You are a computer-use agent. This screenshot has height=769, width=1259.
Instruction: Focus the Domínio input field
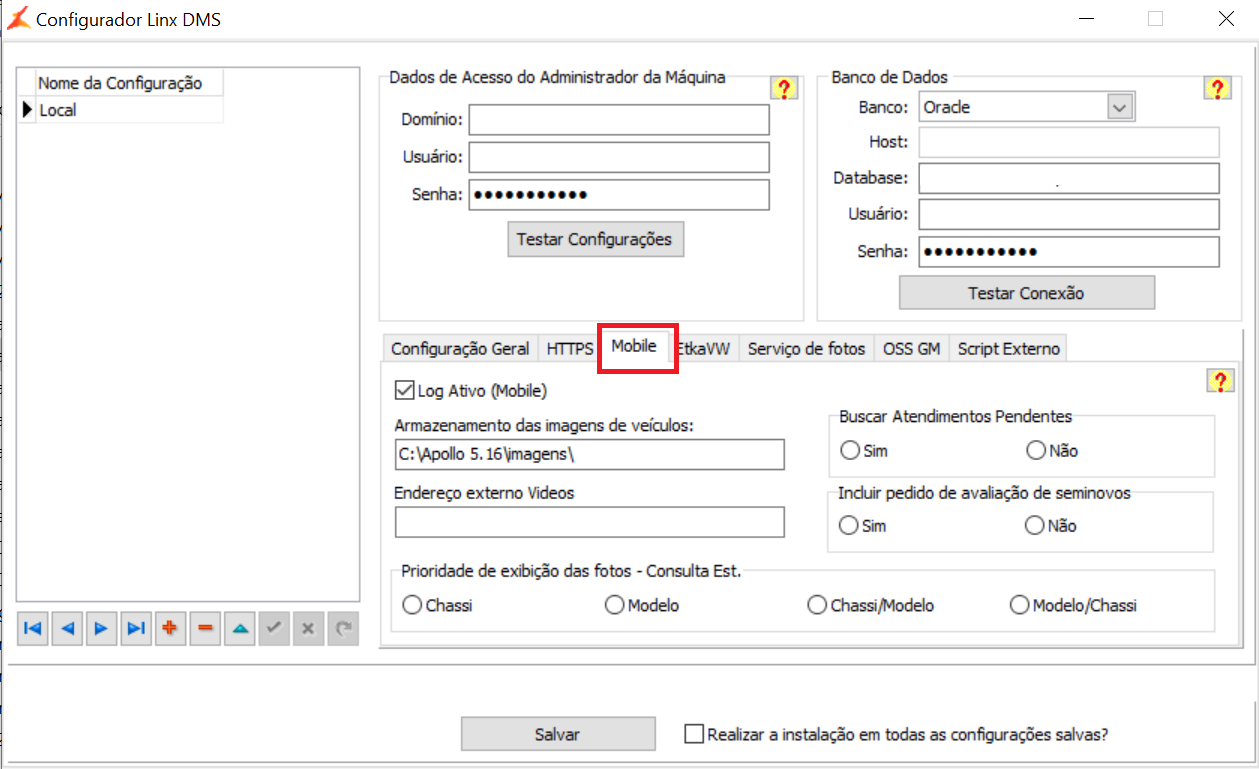(x=619, y=120)
